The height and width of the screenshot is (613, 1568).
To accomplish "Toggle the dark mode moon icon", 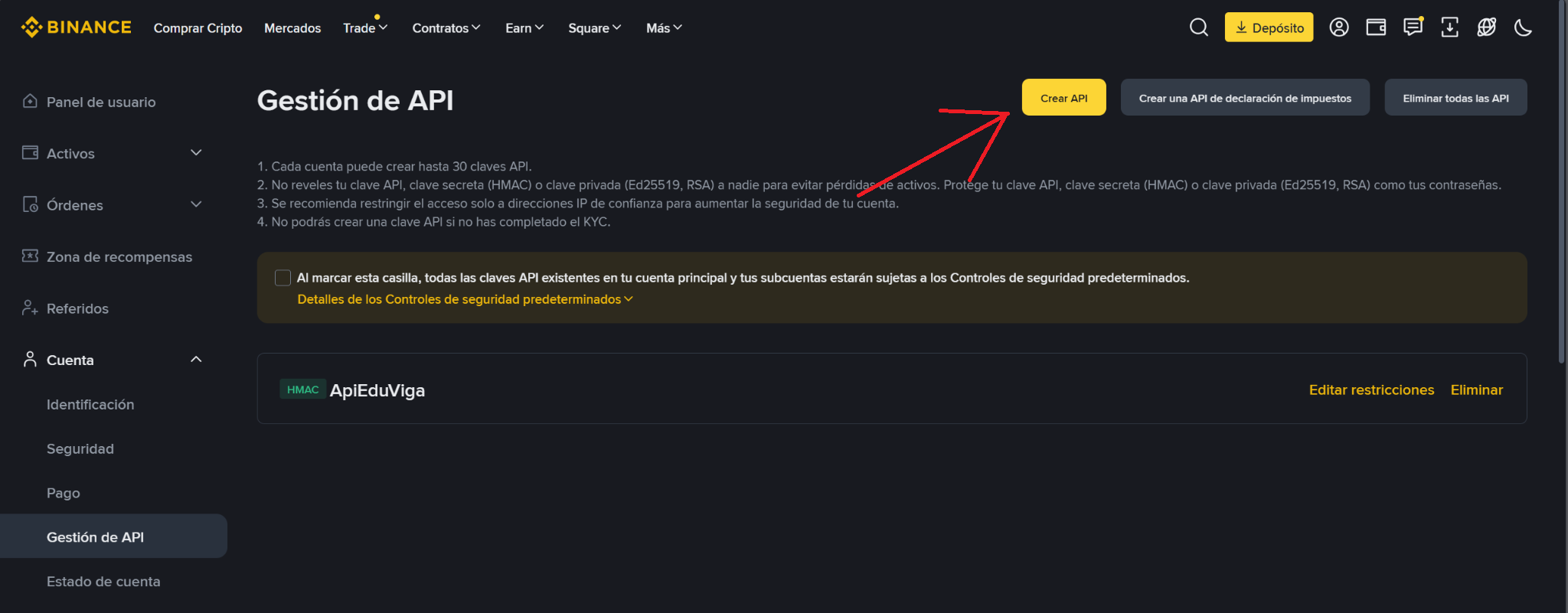I will point(1523,28).
